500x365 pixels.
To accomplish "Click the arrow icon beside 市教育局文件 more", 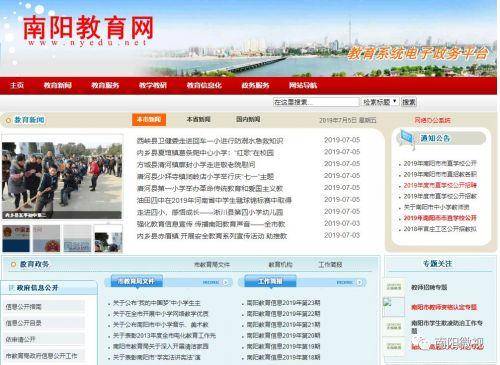I will point(226,282).
